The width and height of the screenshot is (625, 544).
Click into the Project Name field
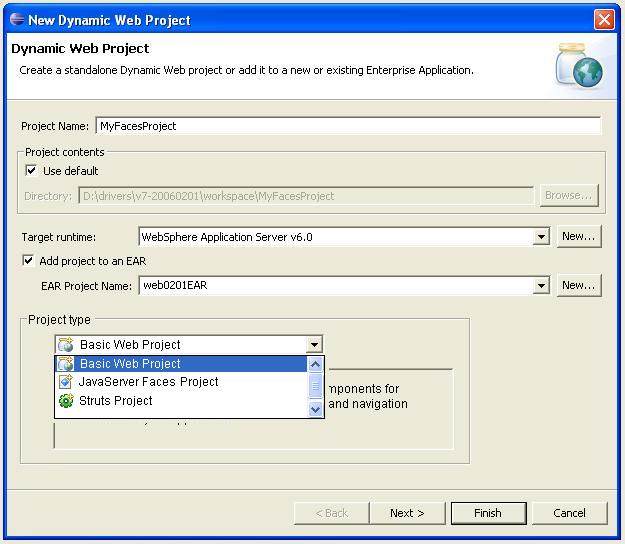click(x=348, y=126)
